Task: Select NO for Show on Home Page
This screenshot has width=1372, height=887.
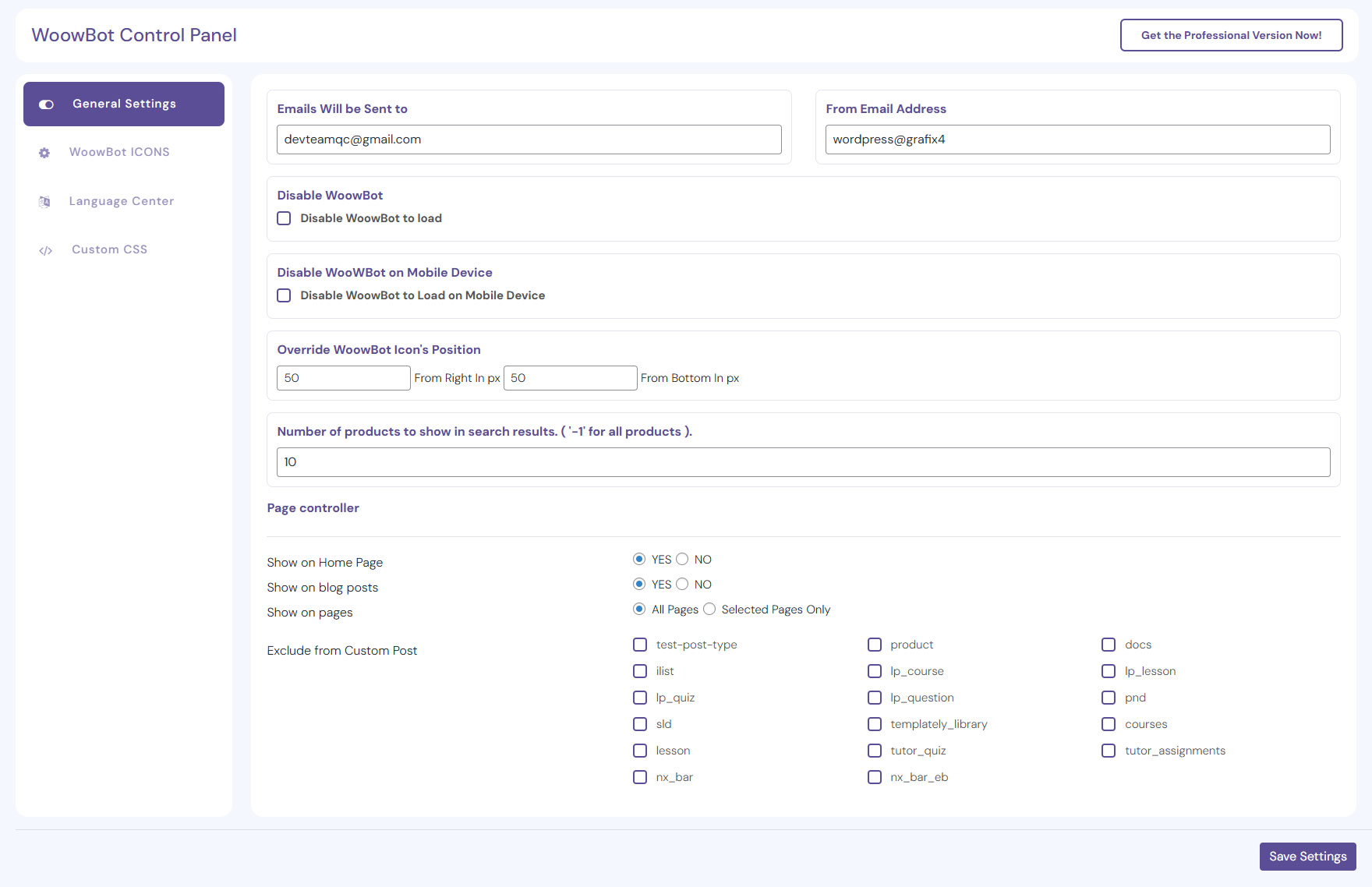Action: [x=682, y=559]
